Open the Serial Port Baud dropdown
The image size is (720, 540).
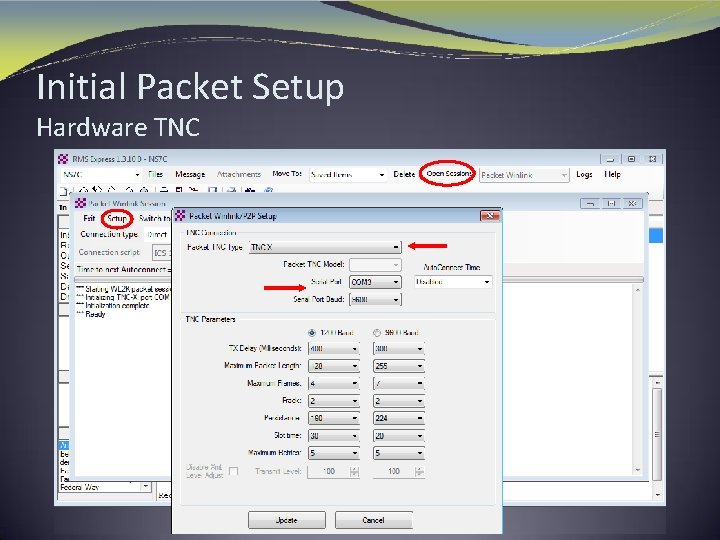(x=396, y=299)
